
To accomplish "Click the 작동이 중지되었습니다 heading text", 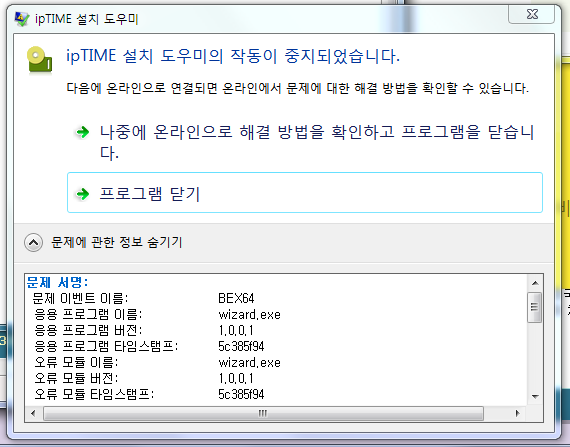I will (315, 56).
